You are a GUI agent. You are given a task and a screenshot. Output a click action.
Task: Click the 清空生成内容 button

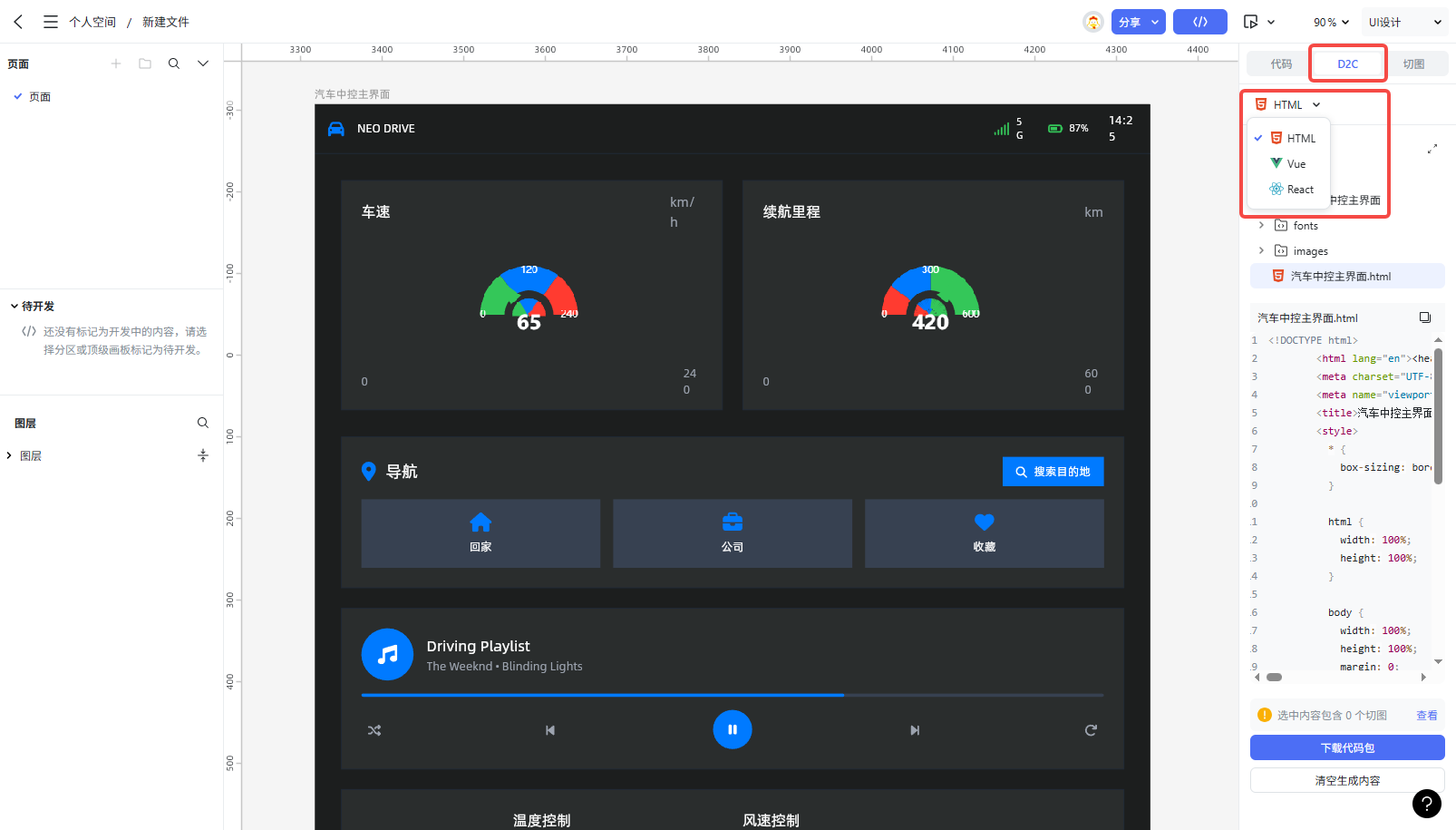(x=1347, y=780)
